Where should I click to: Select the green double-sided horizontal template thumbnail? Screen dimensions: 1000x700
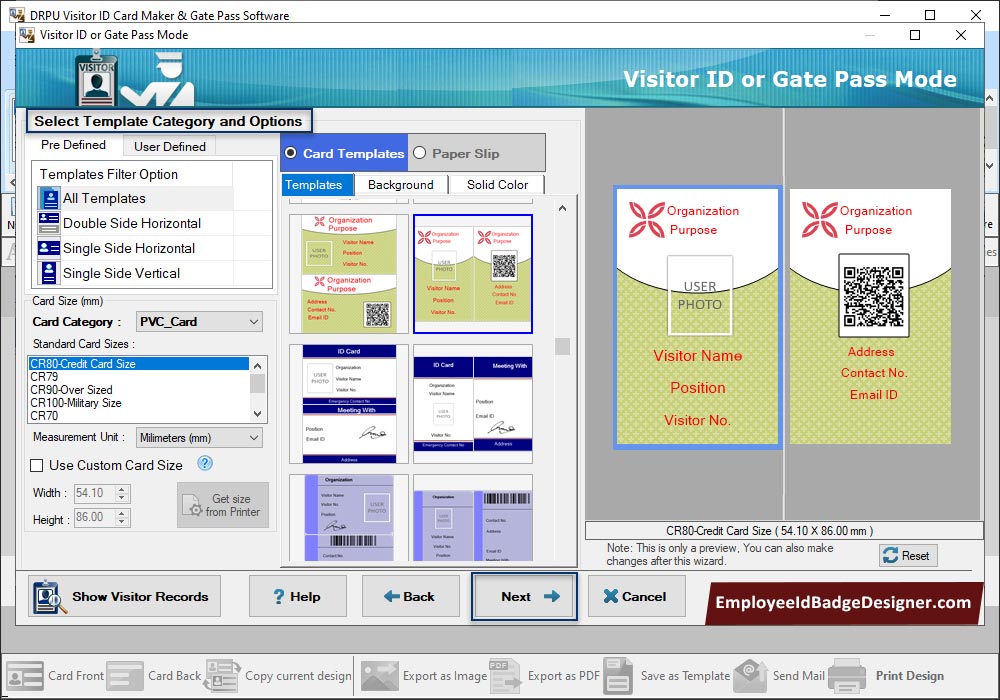point(348,273)
